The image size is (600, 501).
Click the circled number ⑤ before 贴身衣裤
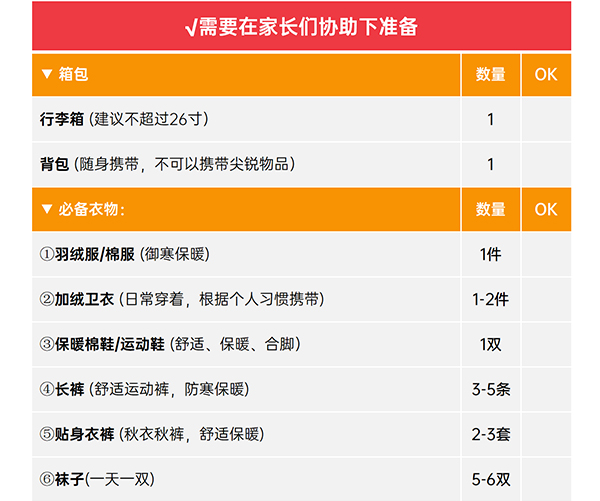coord(46,434)
